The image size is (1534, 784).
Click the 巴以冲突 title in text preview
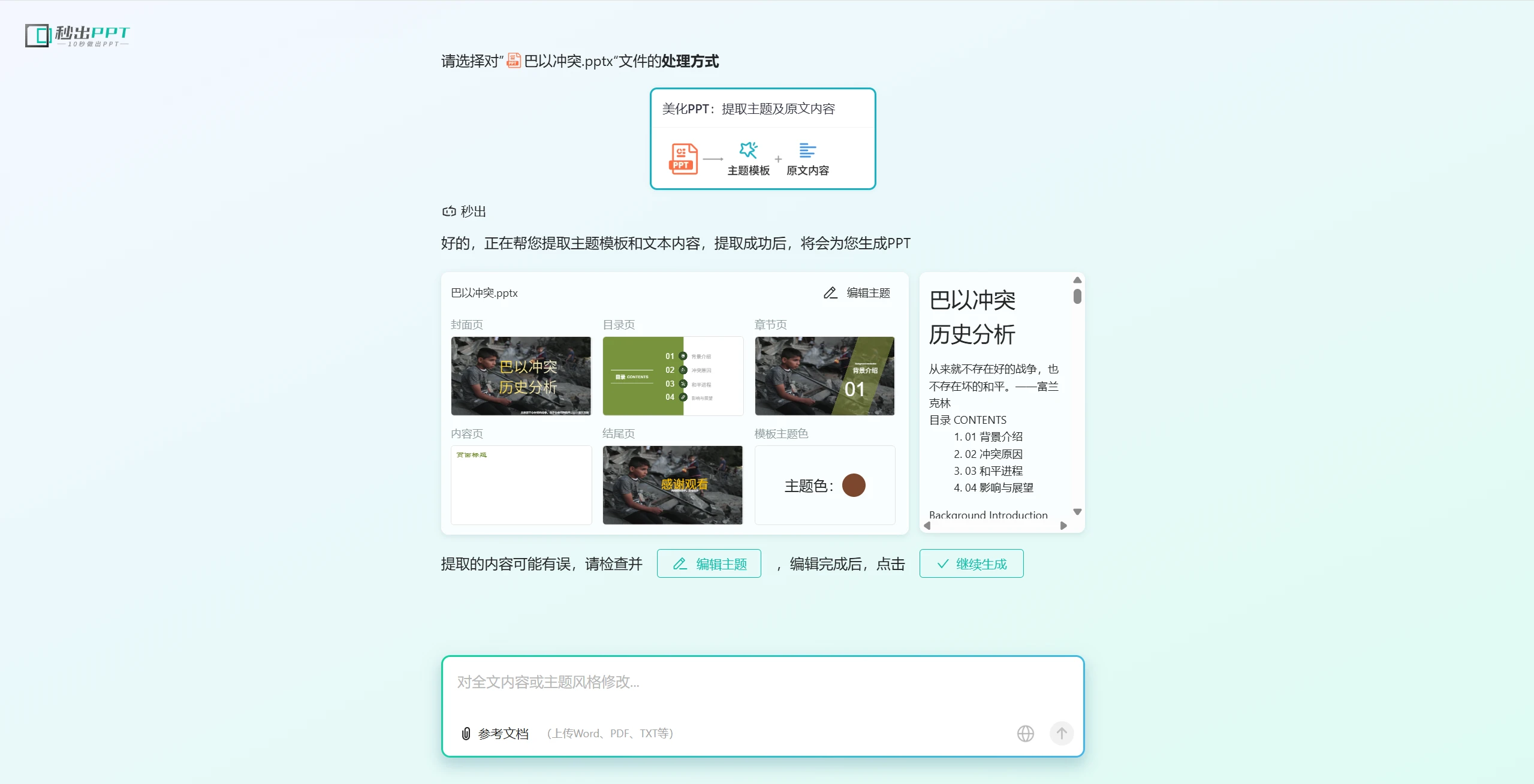pyautogui.click(x=972, y=300)
